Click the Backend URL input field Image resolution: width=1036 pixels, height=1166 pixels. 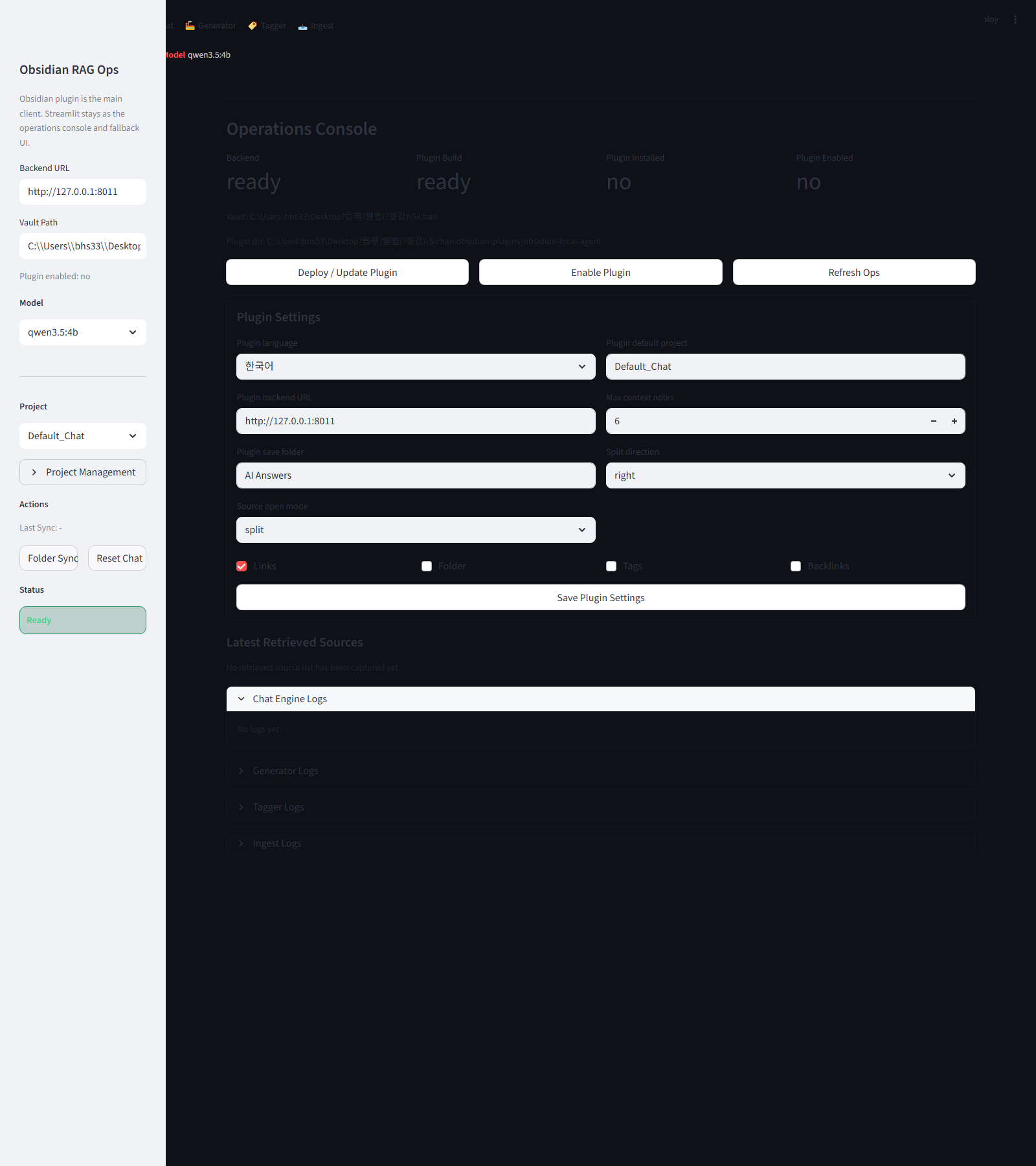click(82, 191)
